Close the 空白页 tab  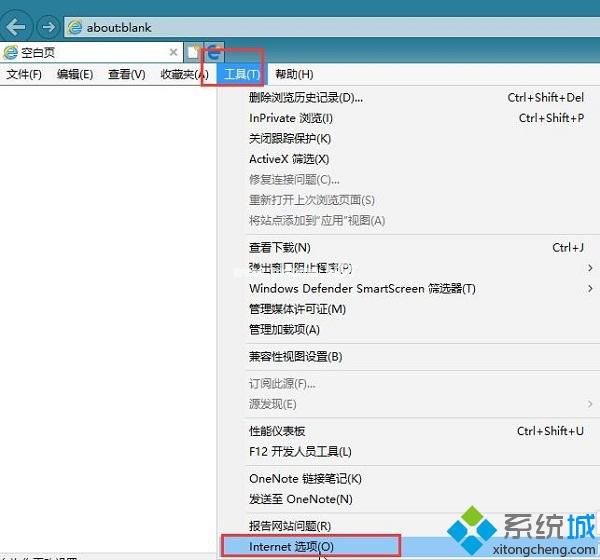173,52
